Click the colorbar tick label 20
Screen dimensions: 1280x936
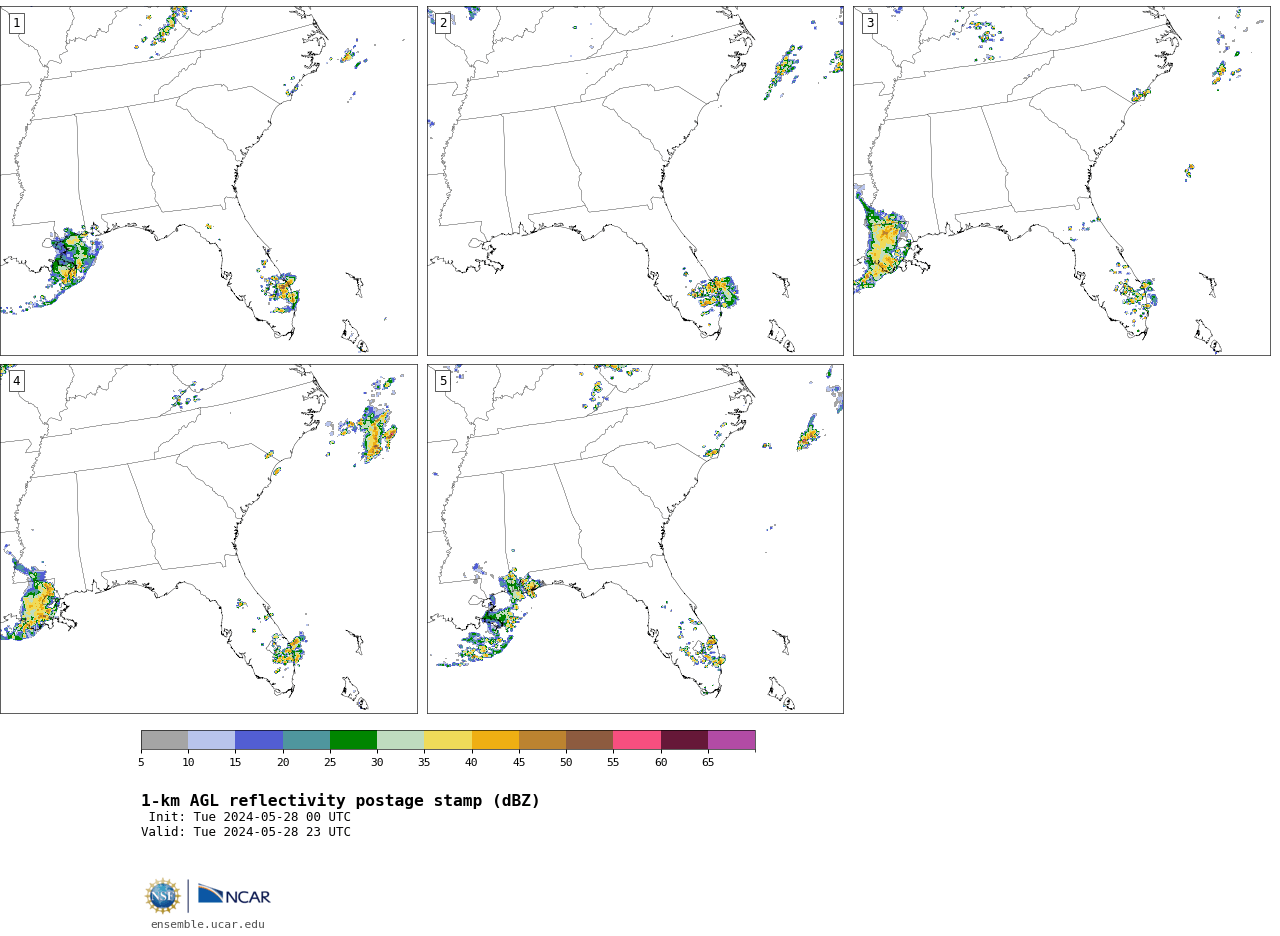click(x=283, y=763)
